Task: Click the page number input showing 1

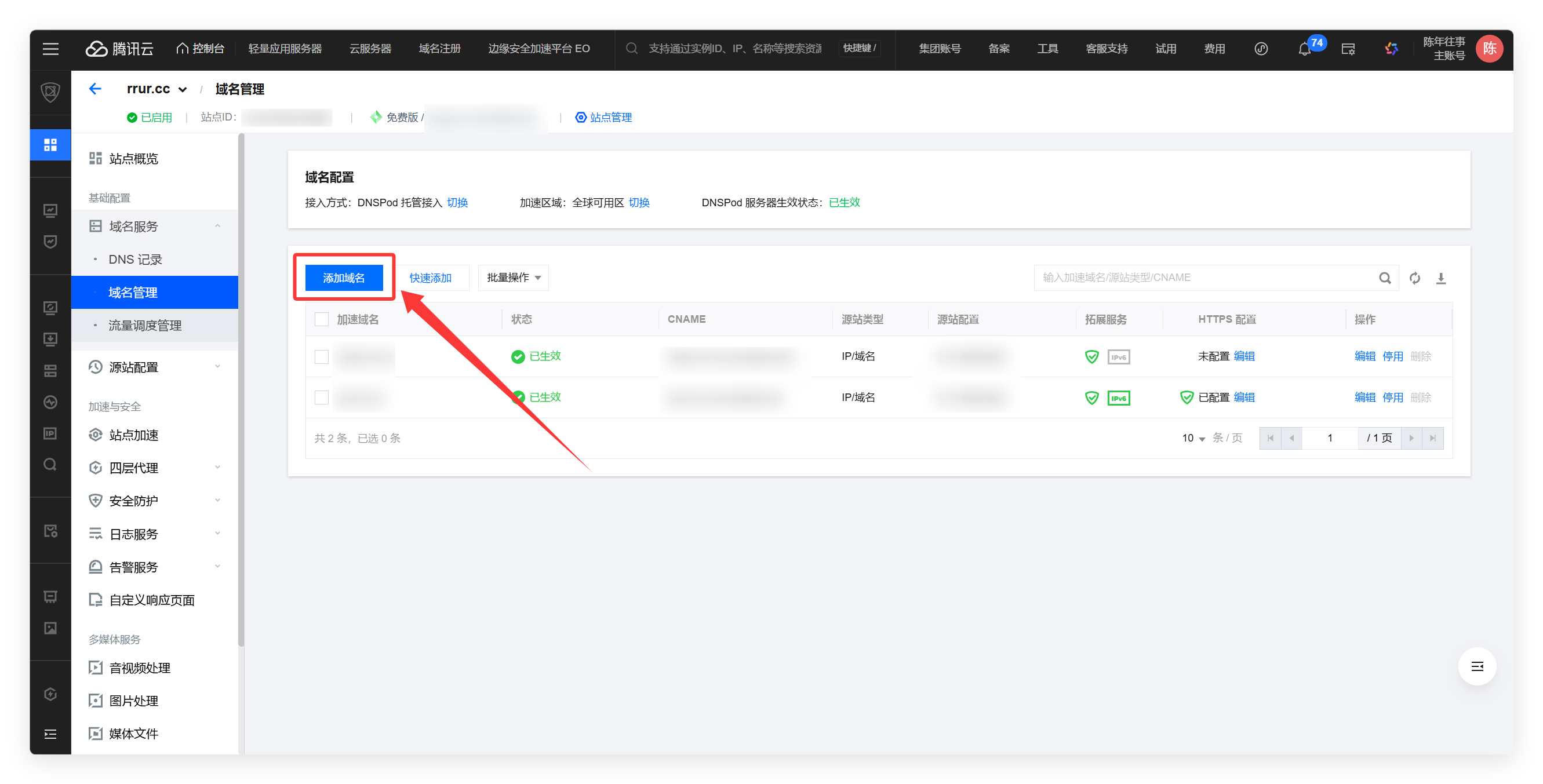Action: click(x=1330, y=439)
